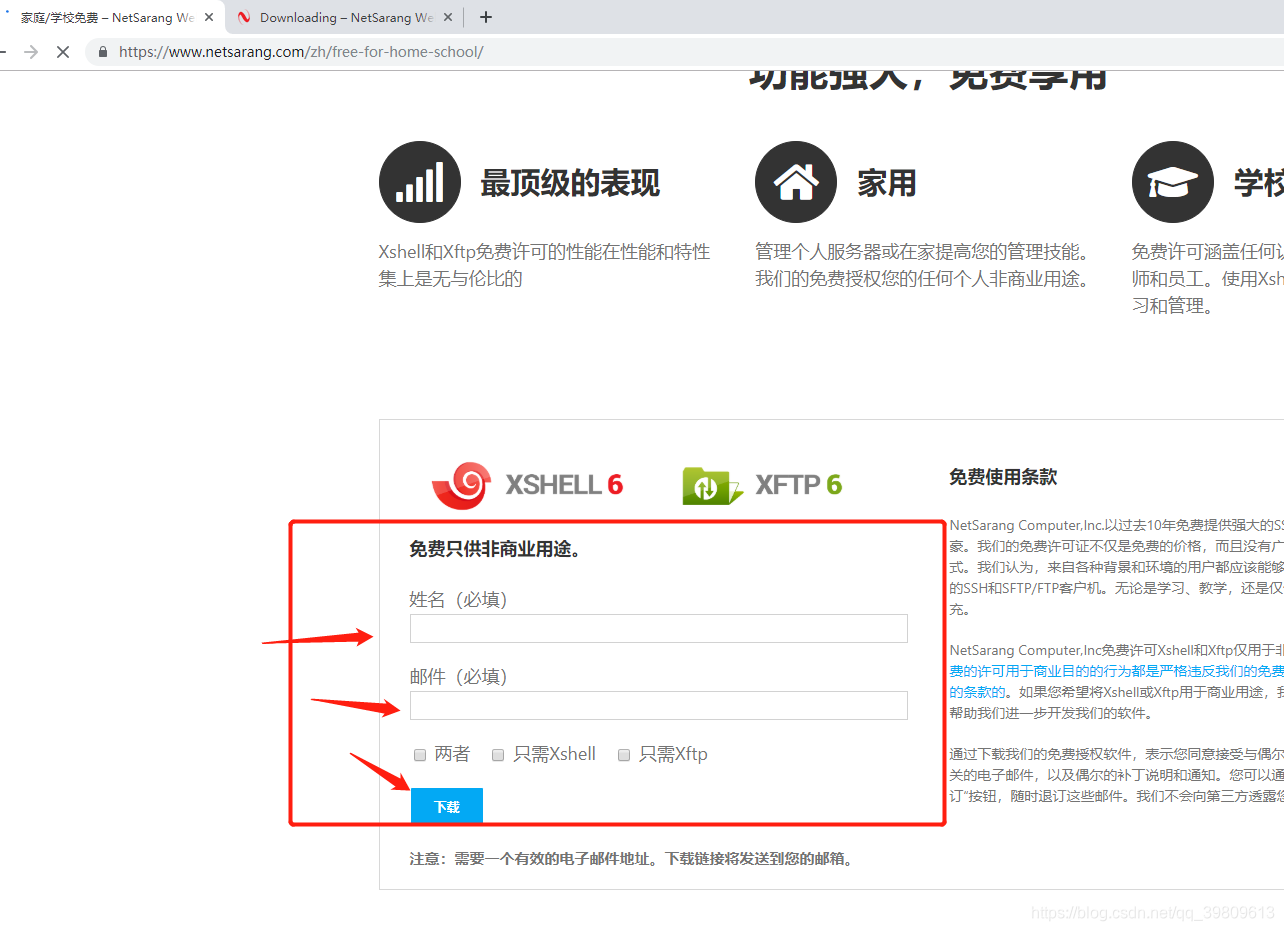The width and height of the screenshot is (1284, 931).
Task: Click the 免费只供非商业用途 text
Action: 495,549
